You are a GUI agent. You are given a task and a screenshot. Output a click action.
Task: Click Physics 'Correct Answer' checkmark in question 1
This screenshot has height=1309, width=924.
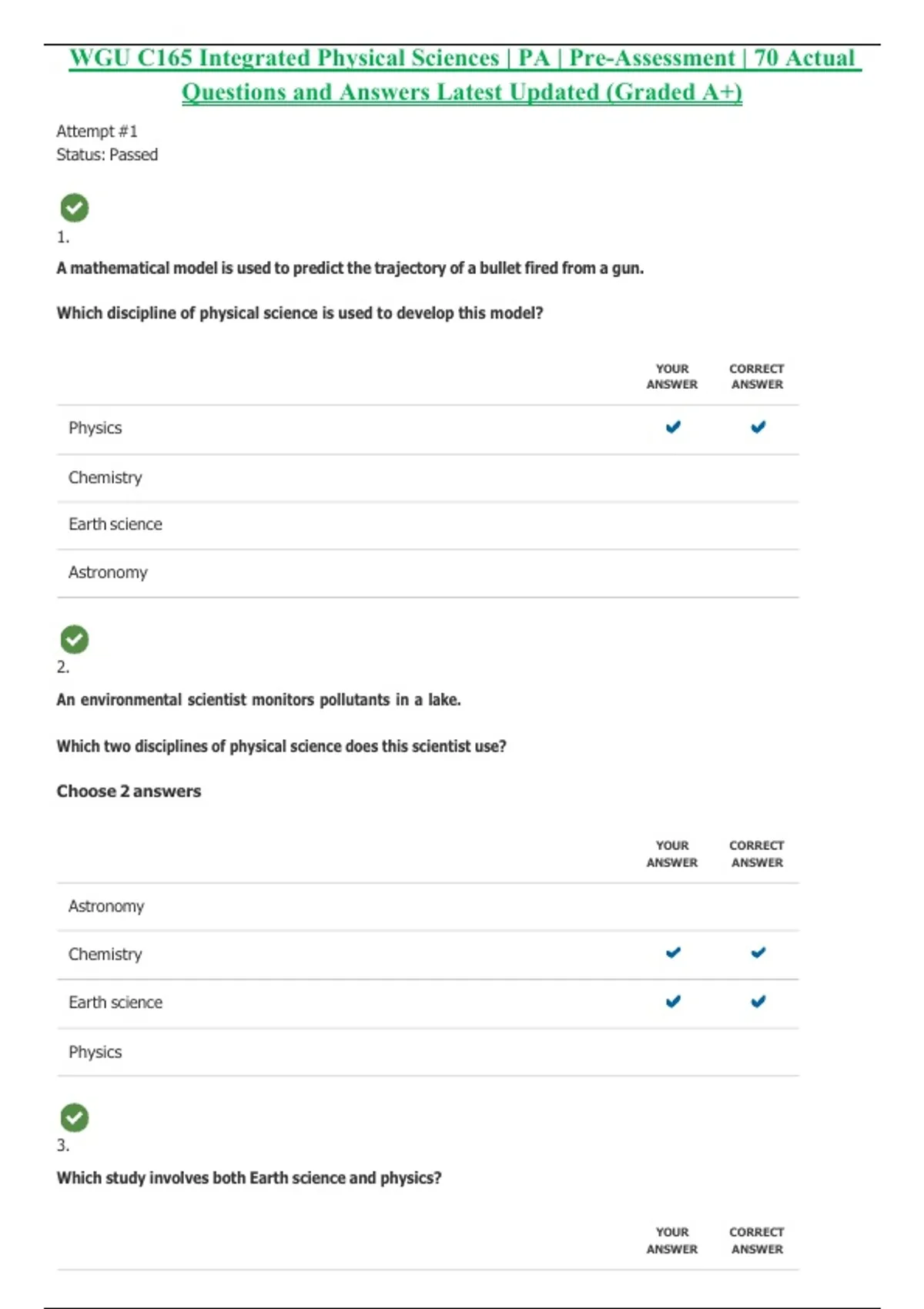coord(758,427)
